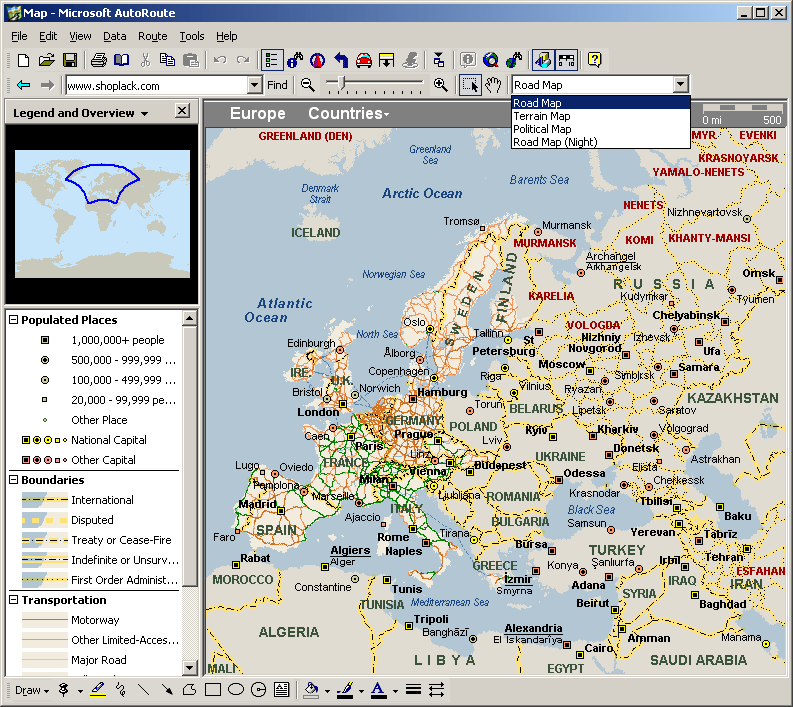Select Terrain Map from the list
The height and width of the screenshot is (707, 793).
click(601, 116)
